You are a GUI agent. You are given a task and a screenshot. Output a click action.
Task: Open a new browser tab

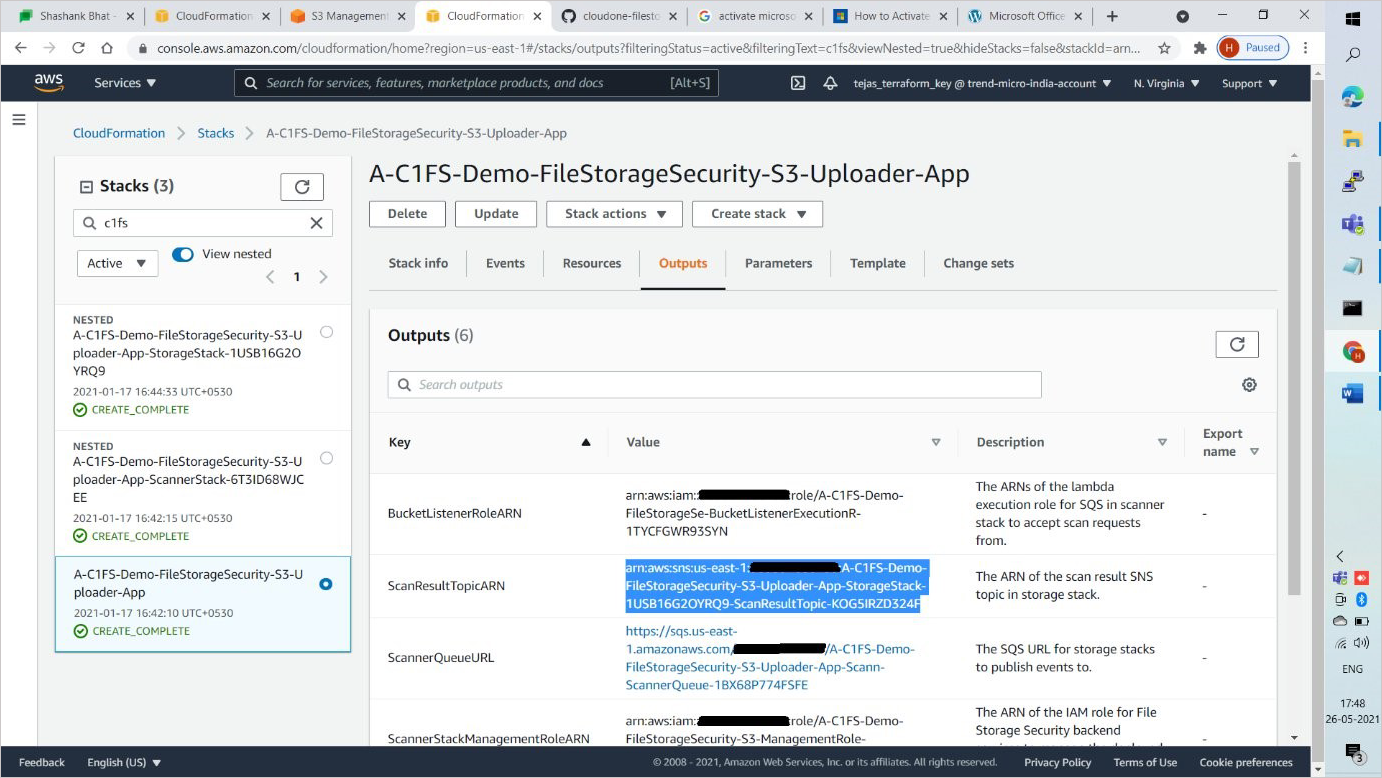click(1112, 16)
